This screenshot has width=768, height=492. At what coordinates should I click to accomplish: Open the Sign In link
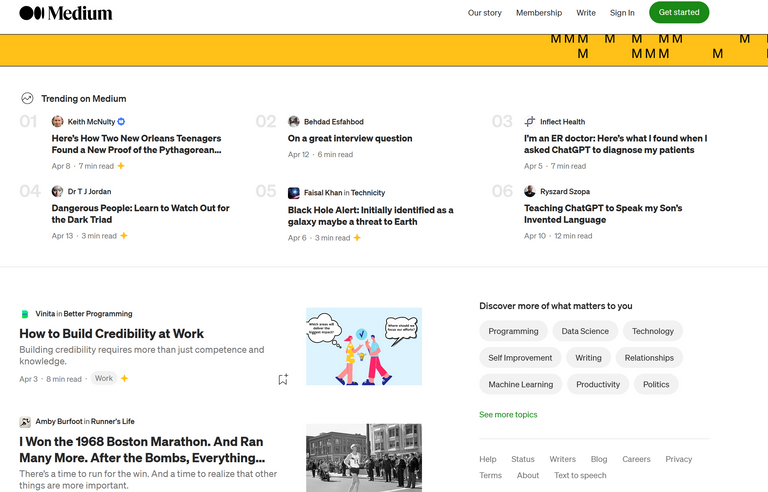pos(622,13)
